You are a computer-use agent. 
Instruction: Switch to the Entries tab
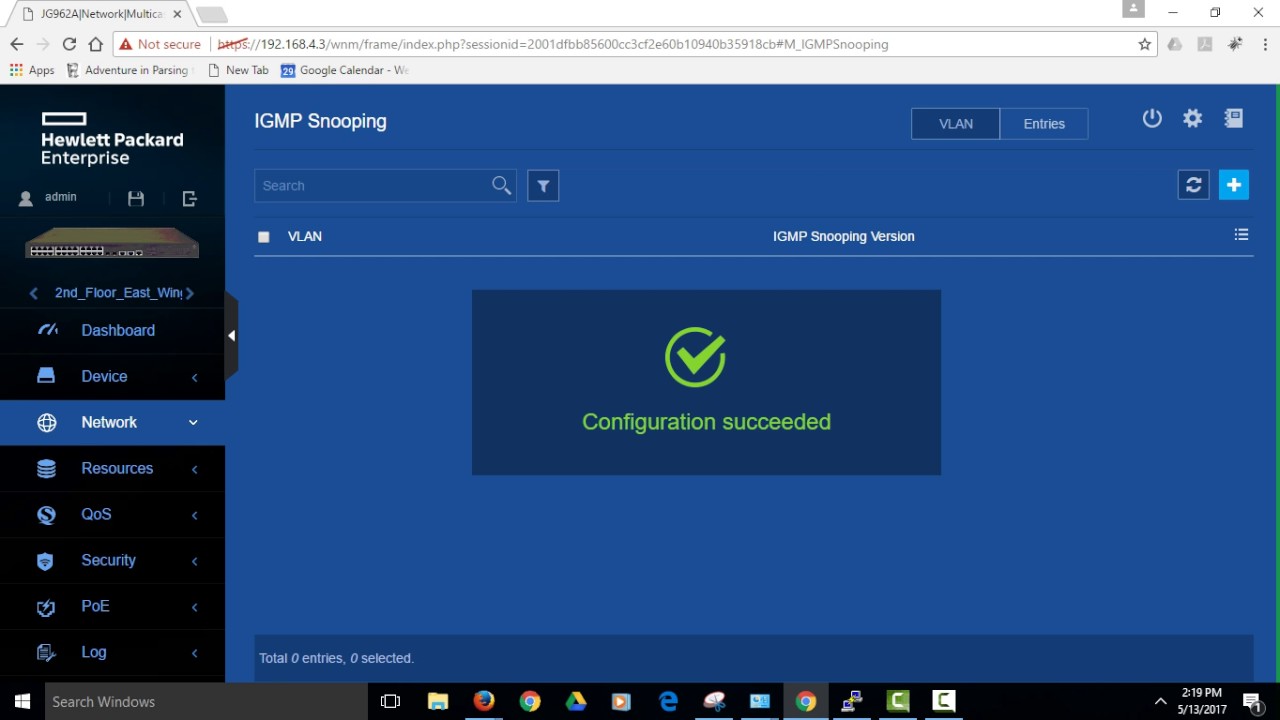pos(1044,124)
